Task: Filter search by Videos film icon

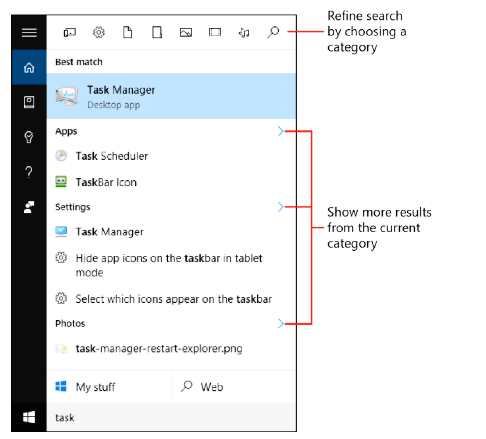Action: (215, 32)
